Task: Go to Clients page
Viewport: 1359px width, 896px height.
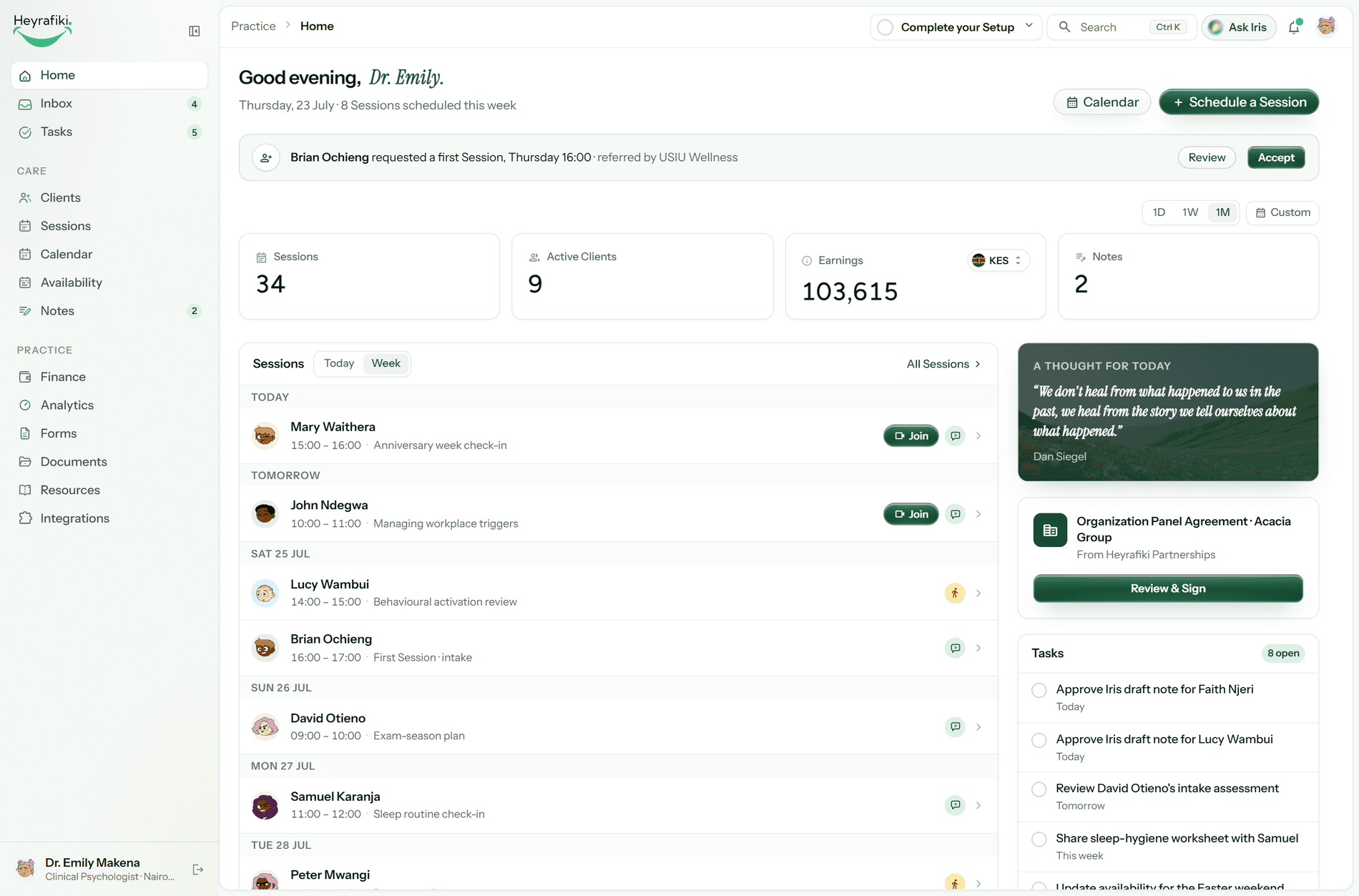Action: coord(109,198)
